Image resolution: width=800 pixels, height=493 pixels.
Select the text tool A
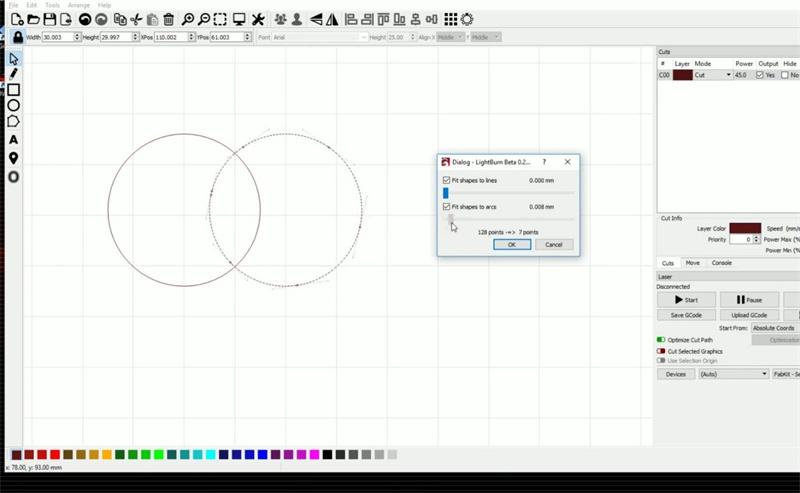14,139
